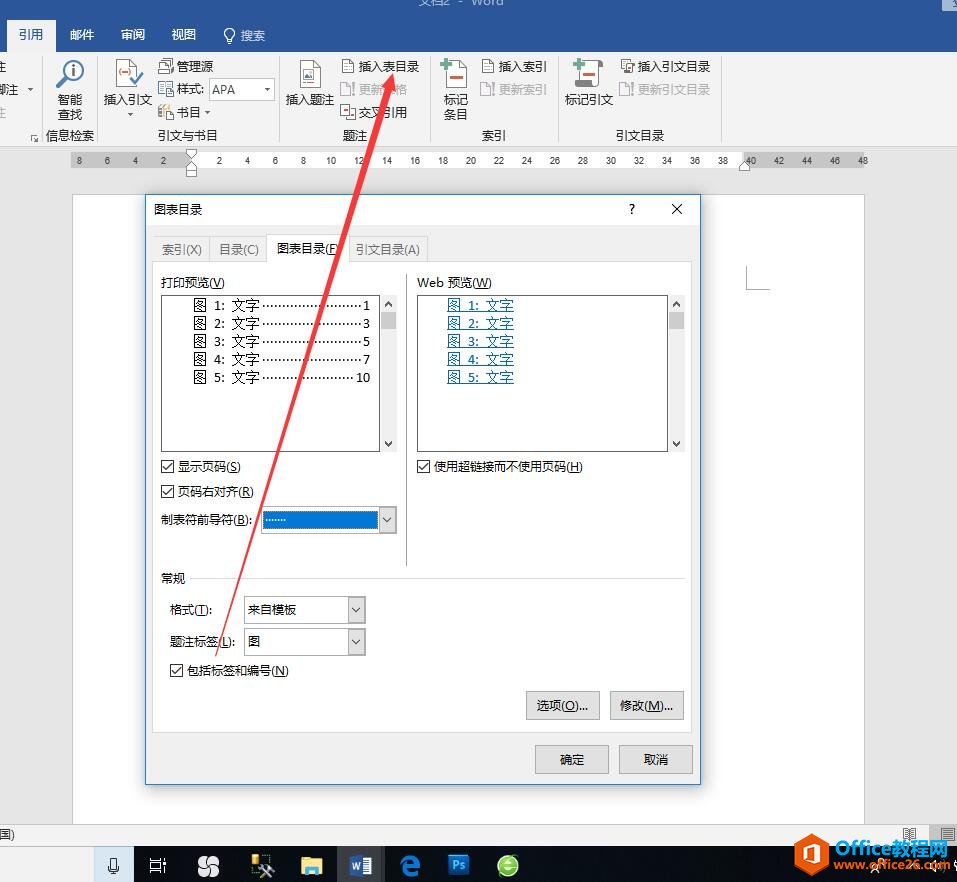The width and height of the screenshot is (957, 882).
Task: Open Manage Sources (管理源)
Action: pos(186,66)
